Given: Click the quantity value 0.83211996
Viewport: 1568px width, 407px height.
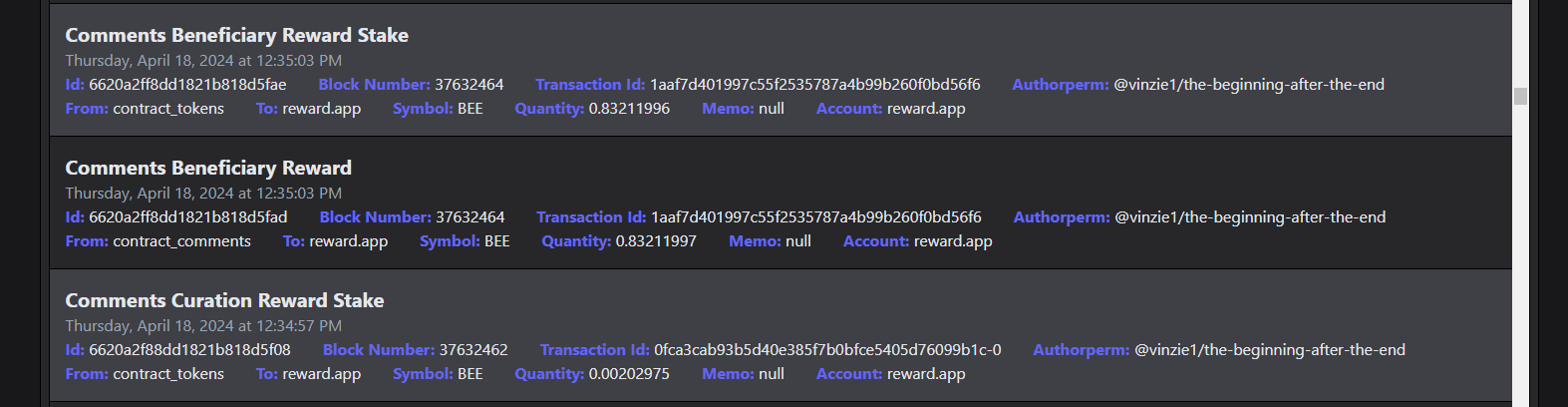Looking at the screenshot, I should 629,109.
